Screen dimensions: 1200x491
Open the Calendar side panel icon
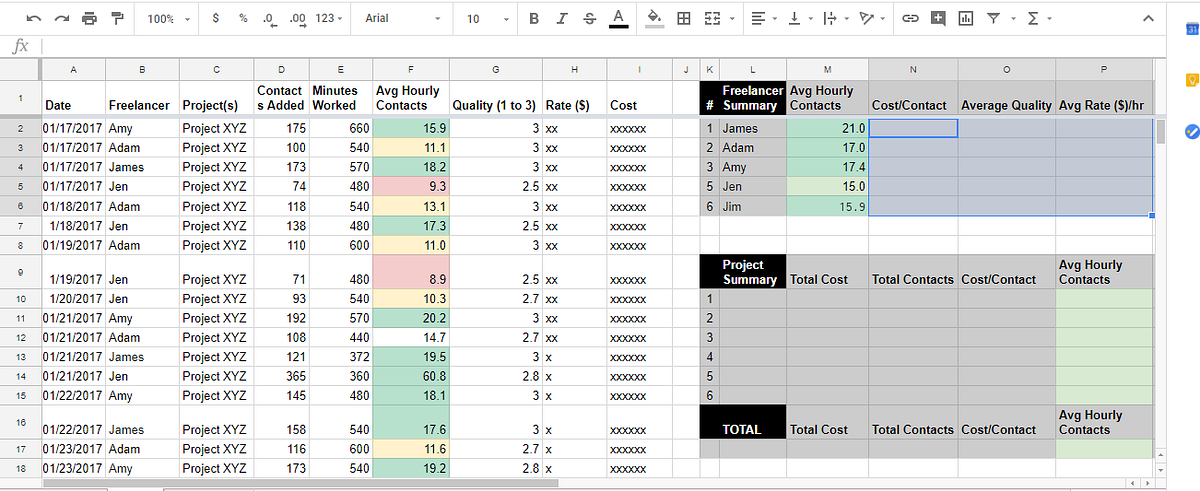pos(1191,29)
